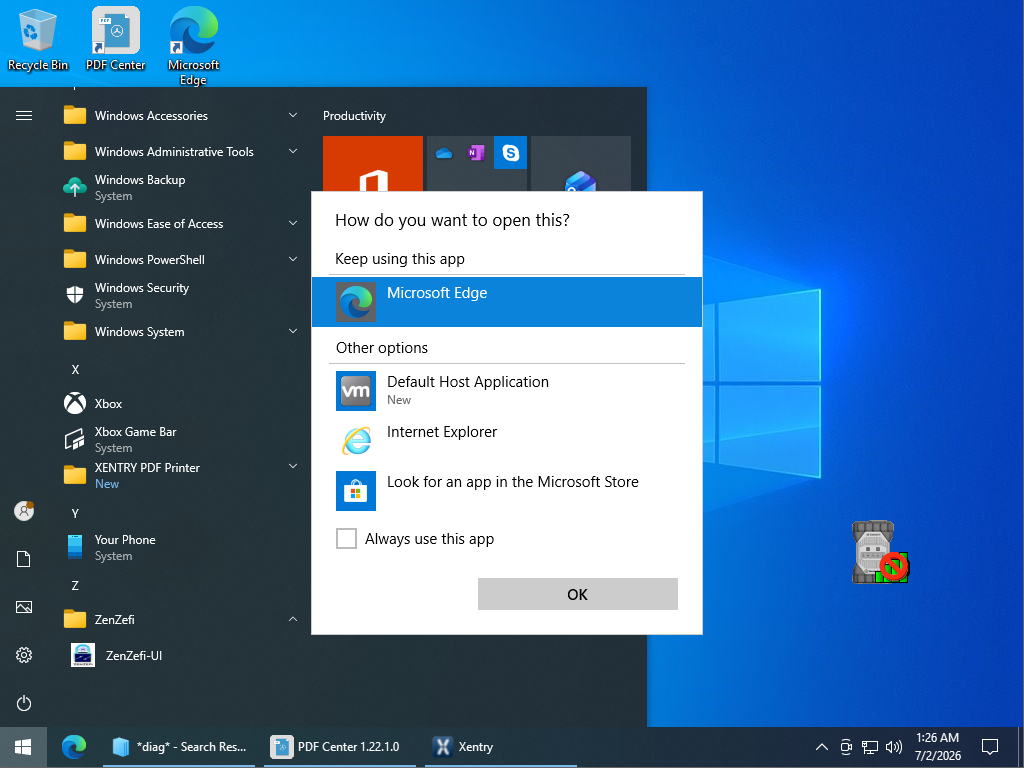Screen dimensions: 1024x768
Task: Check the Always use this app box
Action: [346, 539]
